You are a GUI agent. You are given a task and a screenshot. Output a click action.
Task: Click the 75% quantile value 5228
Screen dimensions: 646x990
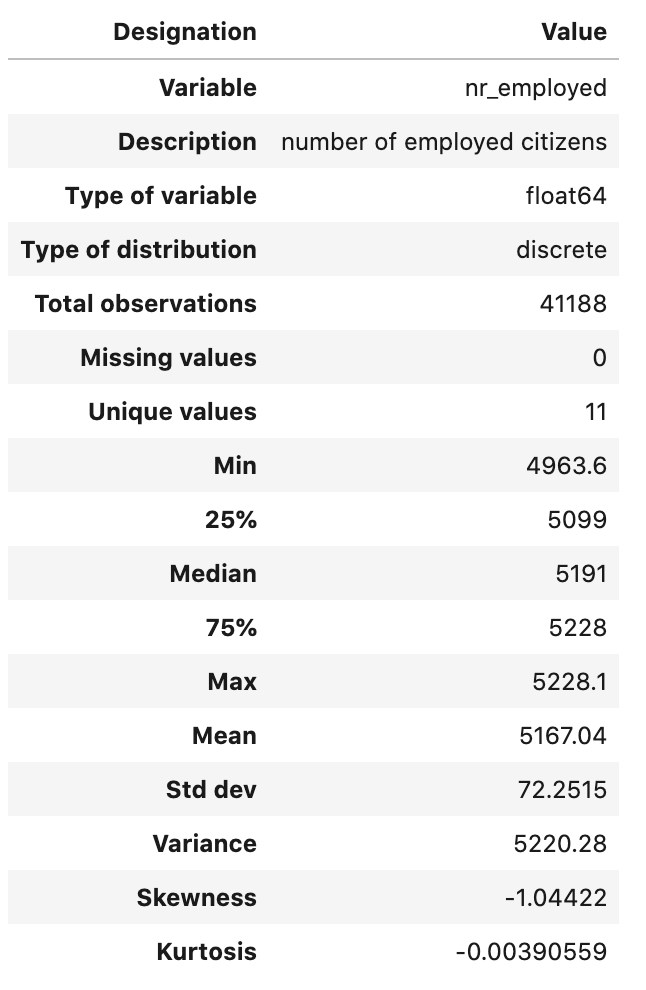point(578,628)
